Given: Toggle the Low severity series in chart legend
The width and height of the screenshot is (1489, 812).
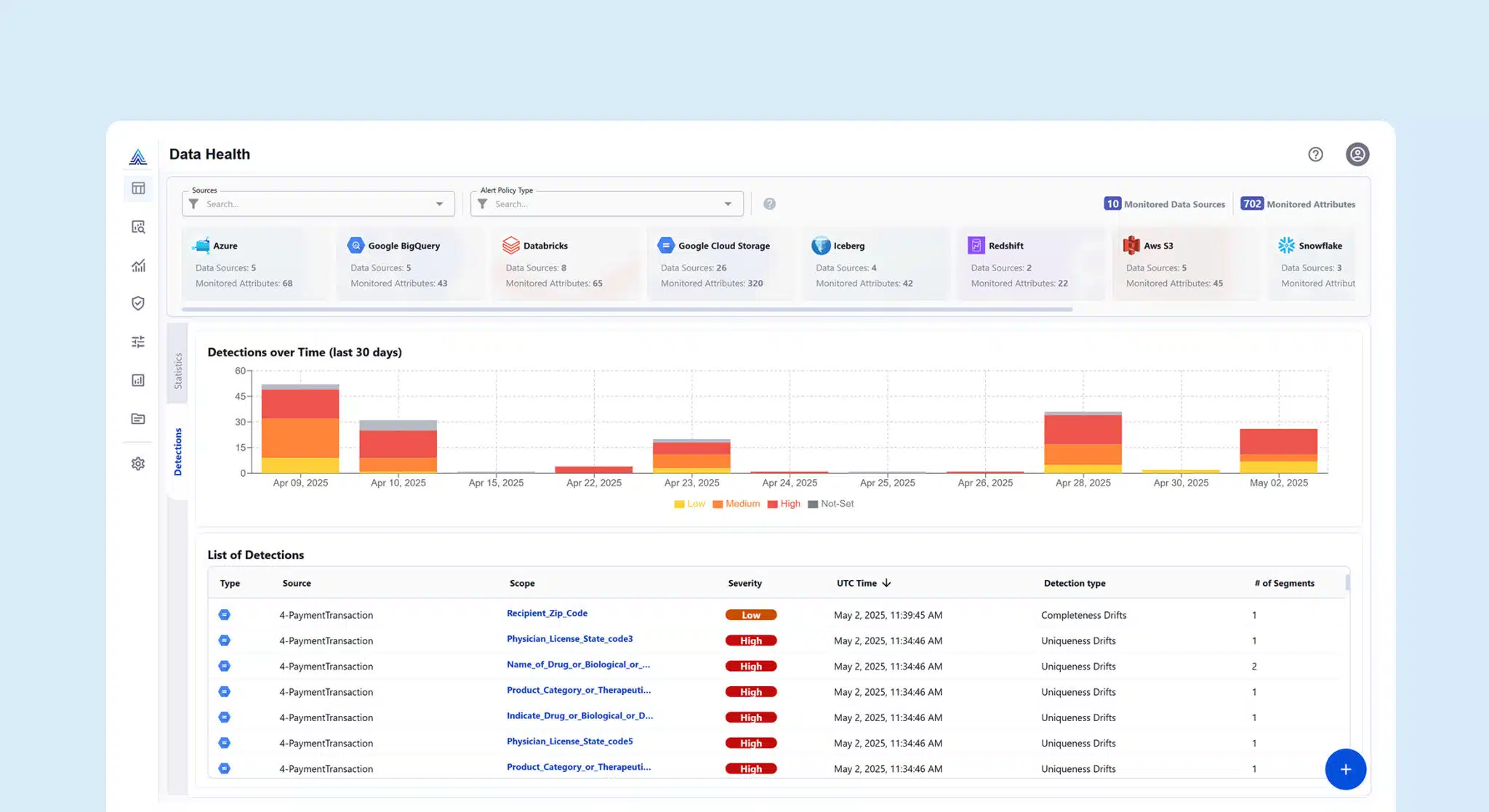Looking at the screenshot, I should coord(689,503).
